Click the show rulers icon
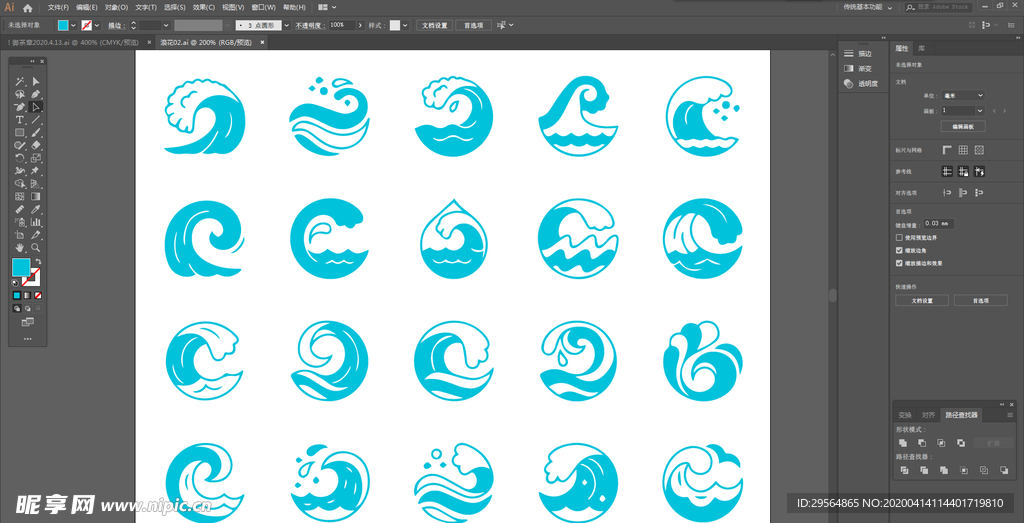Viewport: 1024px width, 523px height. 947,150
